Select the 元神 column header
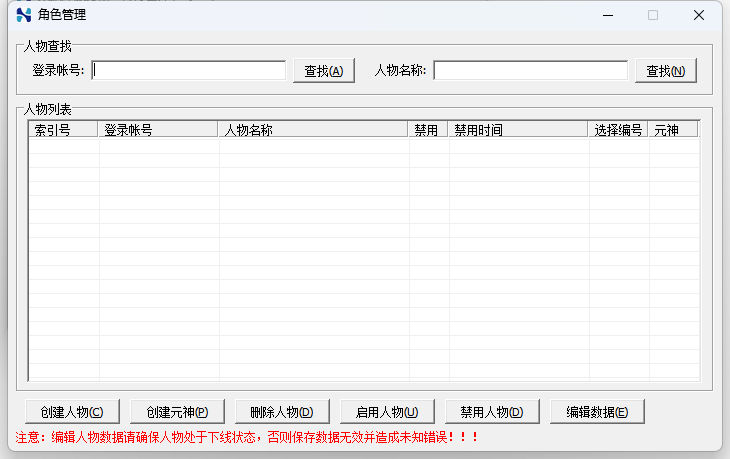 click(672, 130)
